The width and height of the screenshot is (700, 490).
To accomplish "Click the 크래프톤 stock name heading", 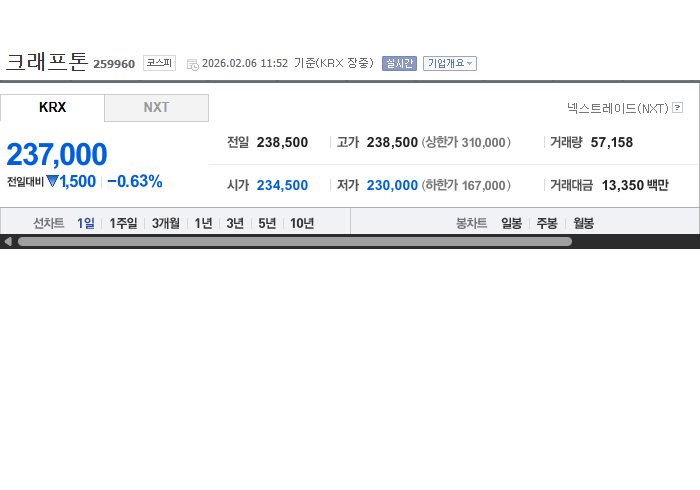I will 46,62.
